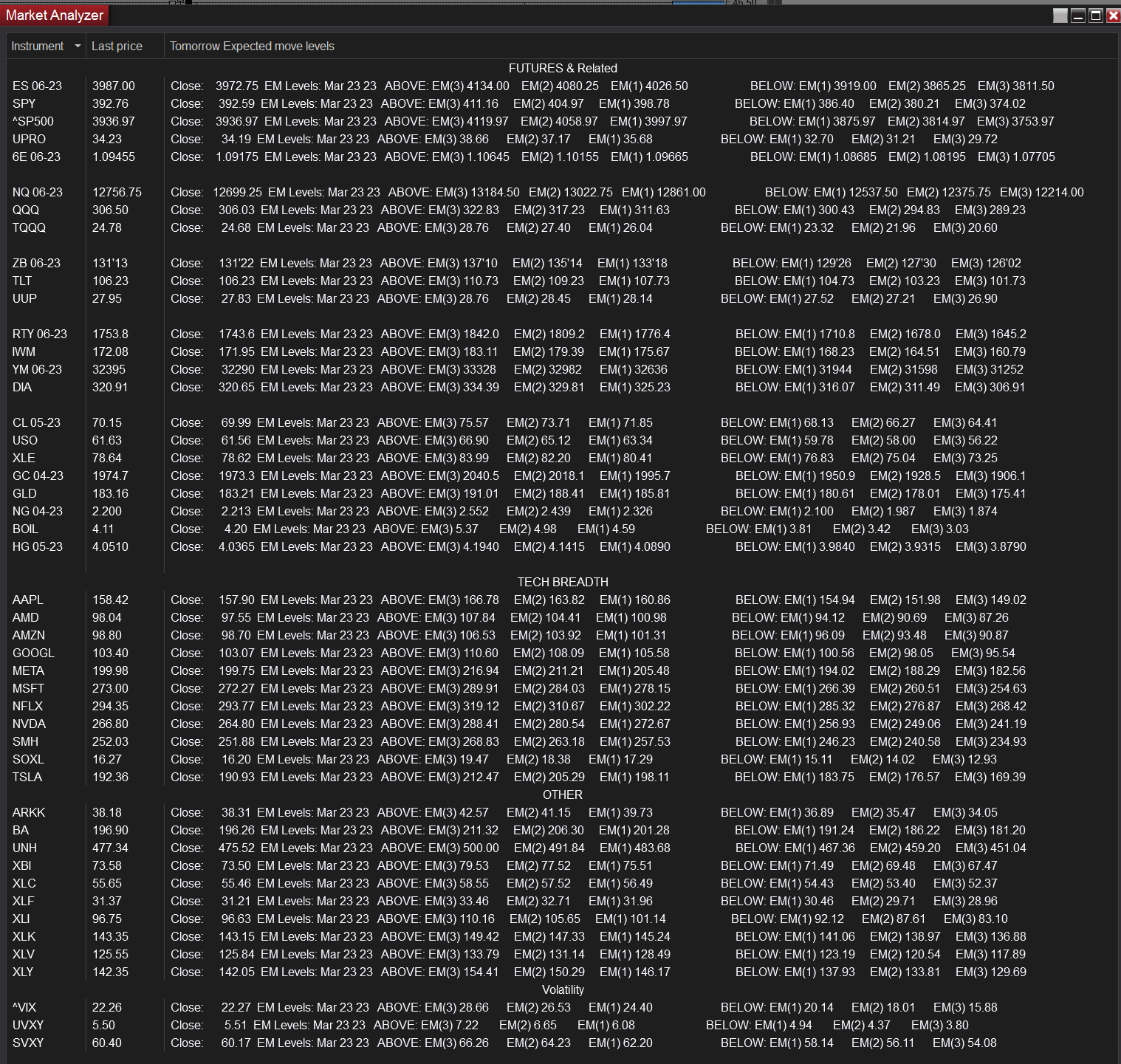Image resolution: width=1121 pixels, height=1064 pixels.
Task: Click the gray square window icon
Action: click(x=1060, y=16)
